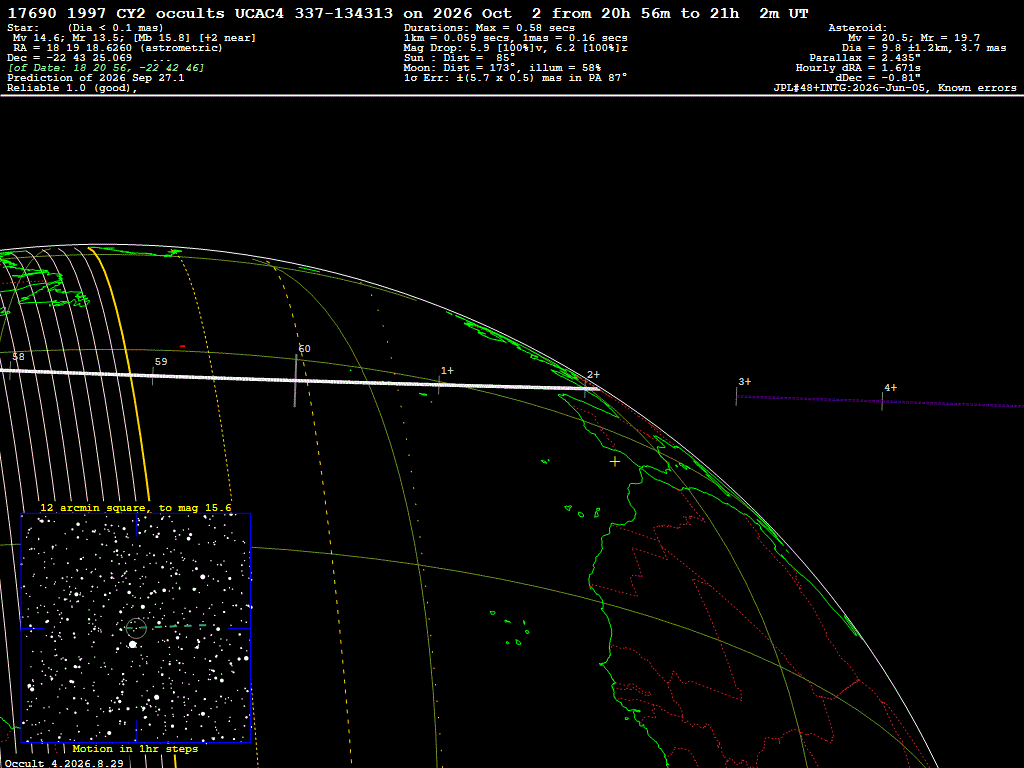Click the 60 minute marker label
This screenshot has width=1024, height=768.
[304, 349]
